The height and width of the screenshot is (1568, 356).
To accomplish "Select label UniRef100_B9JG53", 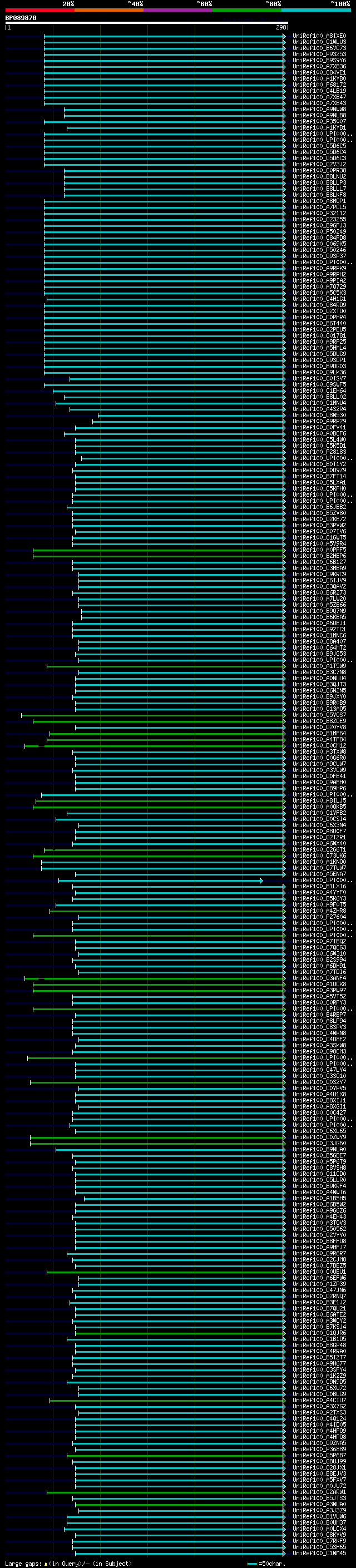I will click(319, 654).
